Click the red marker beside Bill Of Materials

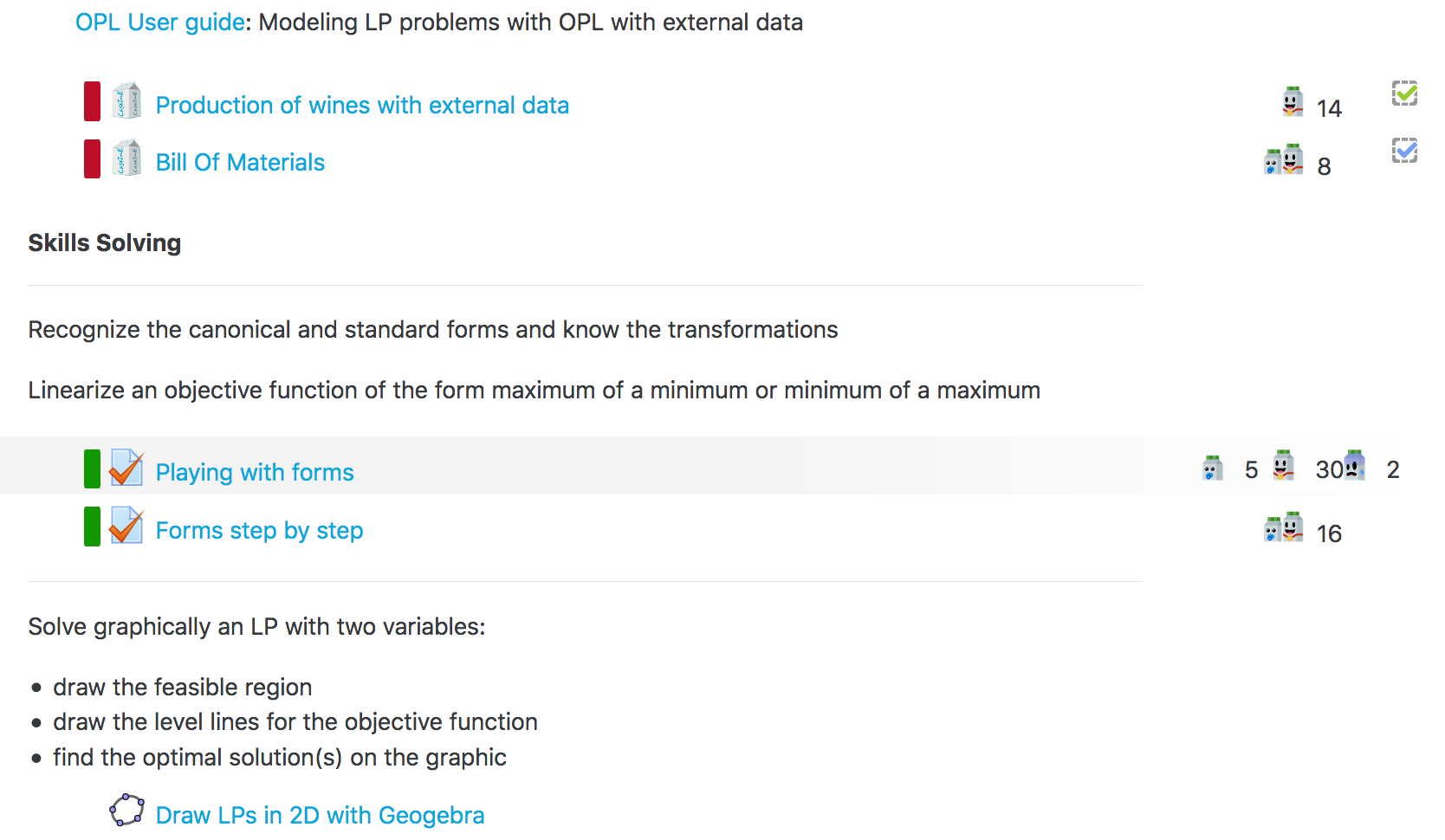tap(92, 158)
